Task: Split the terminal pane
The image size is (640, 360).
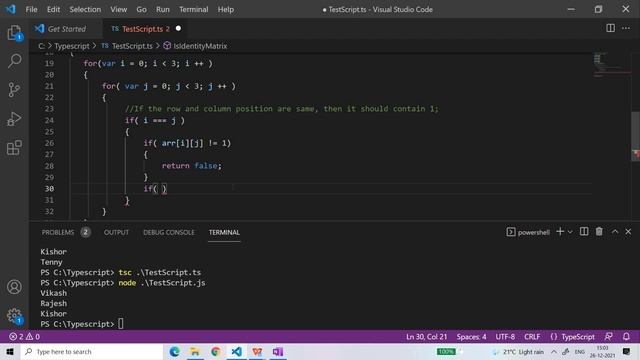Action: click(x=584, y=232)
